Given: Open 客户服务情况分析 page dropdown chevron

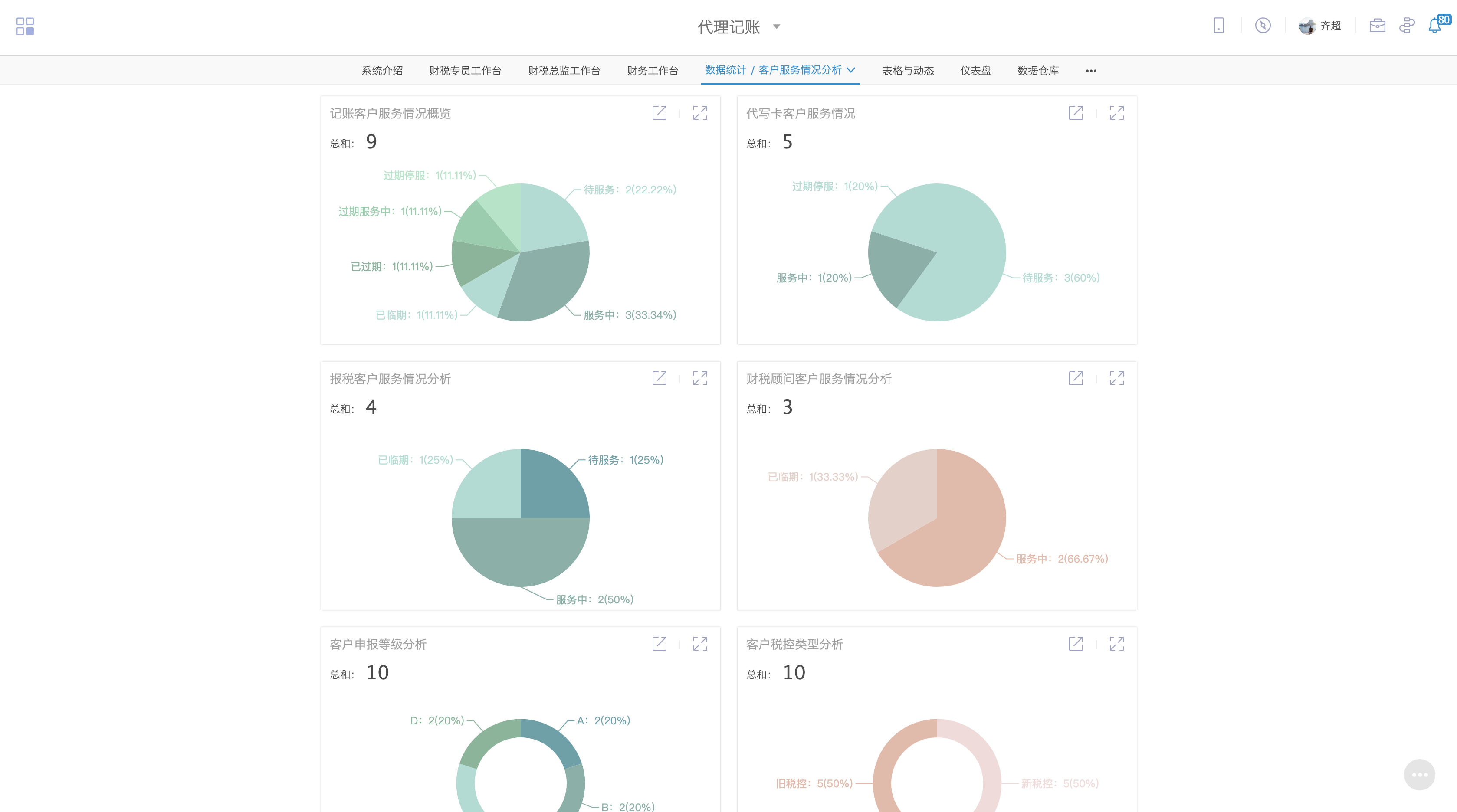Looking at the screenshot, I should (851, 70).
